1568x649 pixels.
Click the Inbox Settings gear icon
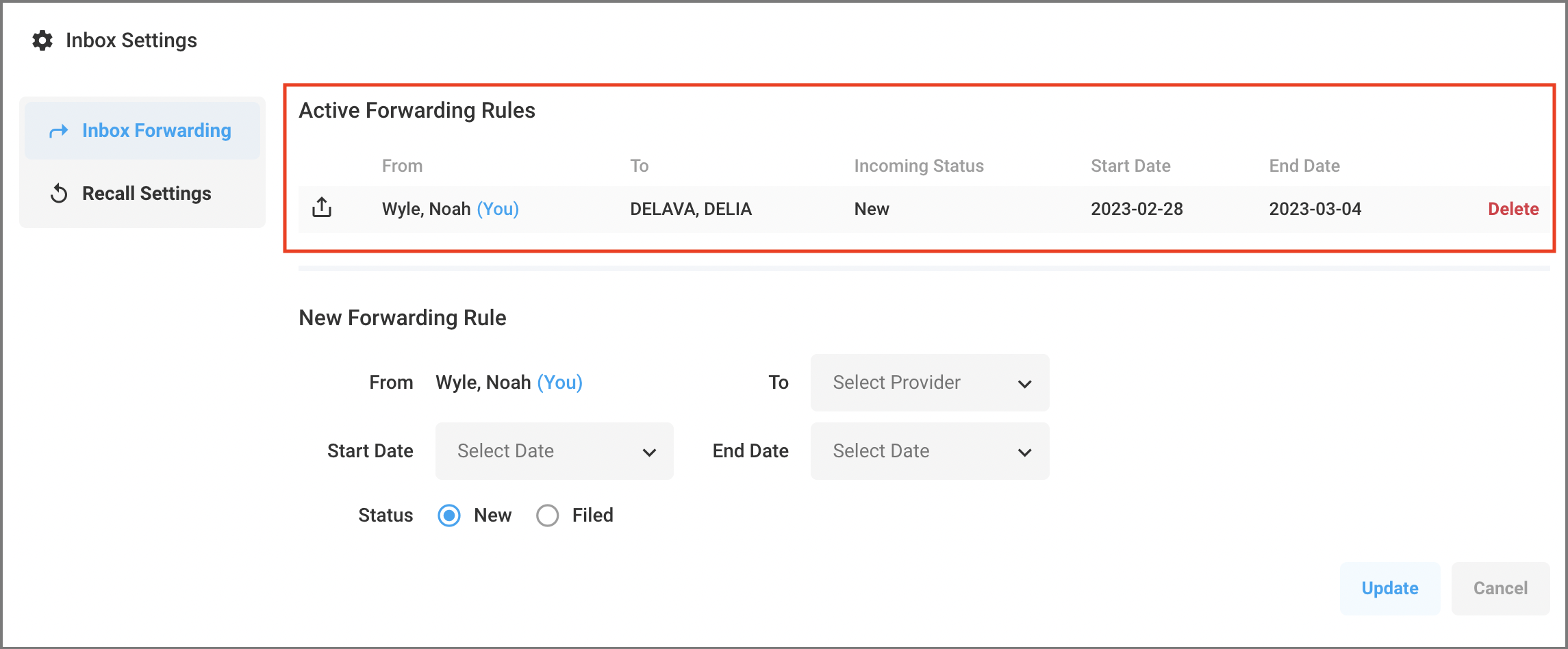pyautogui.click(x=42, y=40)
